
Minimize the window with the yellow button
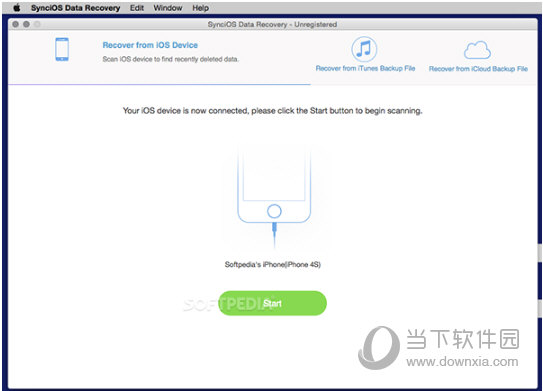click(x=26, y=24)
